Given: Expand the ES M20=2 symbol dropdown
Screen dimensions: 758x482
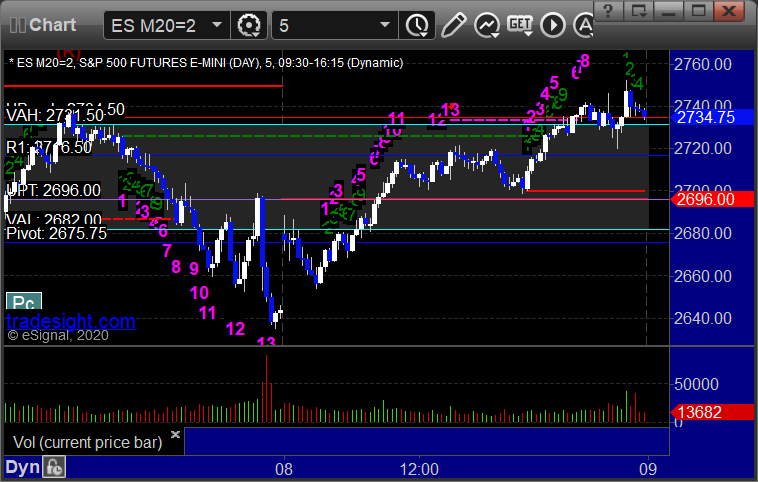Looking at the screenshot, I should (217, 25).
